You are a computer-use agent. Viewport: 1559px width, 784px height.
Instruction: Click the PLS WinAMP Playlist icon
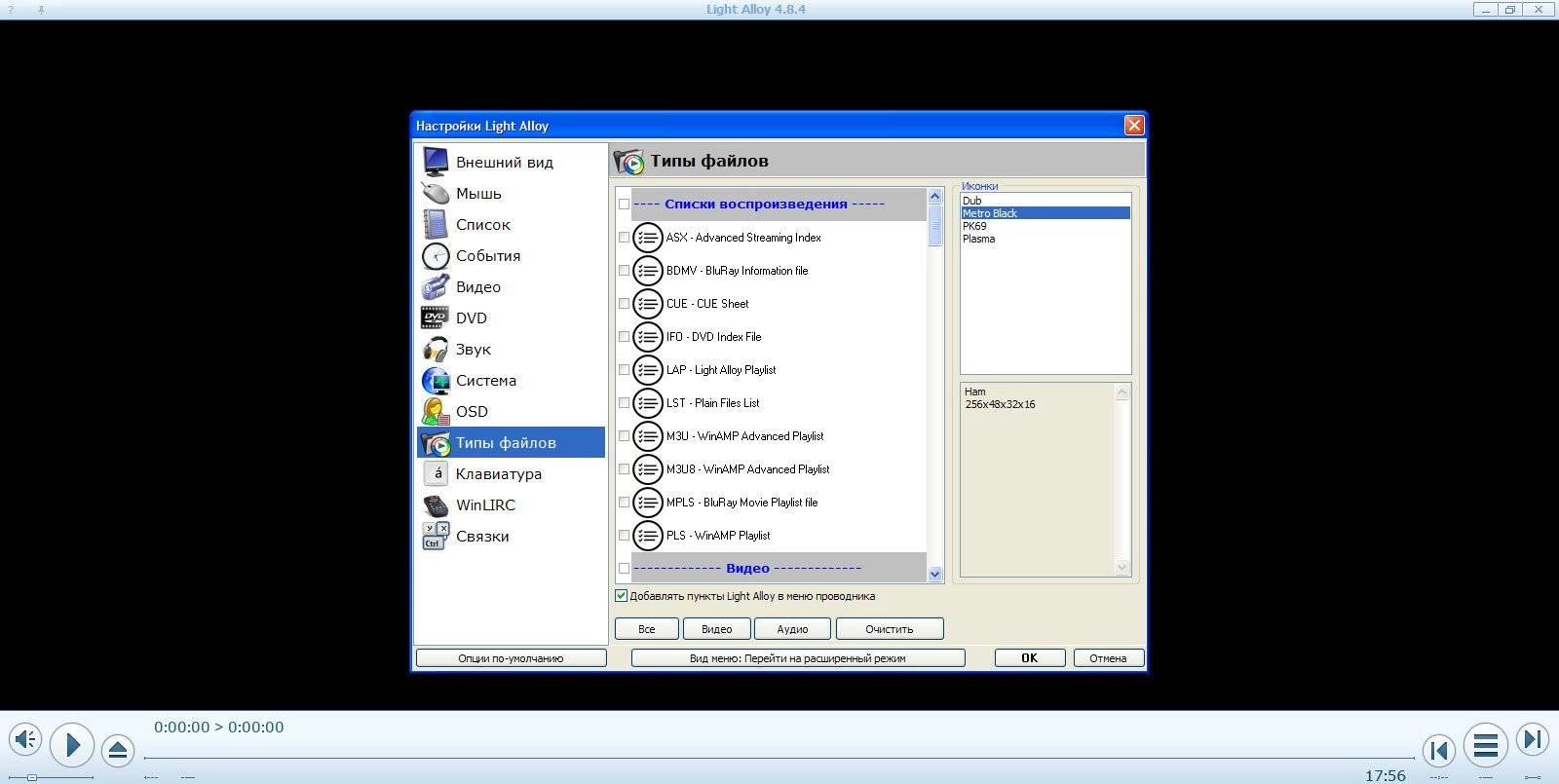(x=648, y=536)
